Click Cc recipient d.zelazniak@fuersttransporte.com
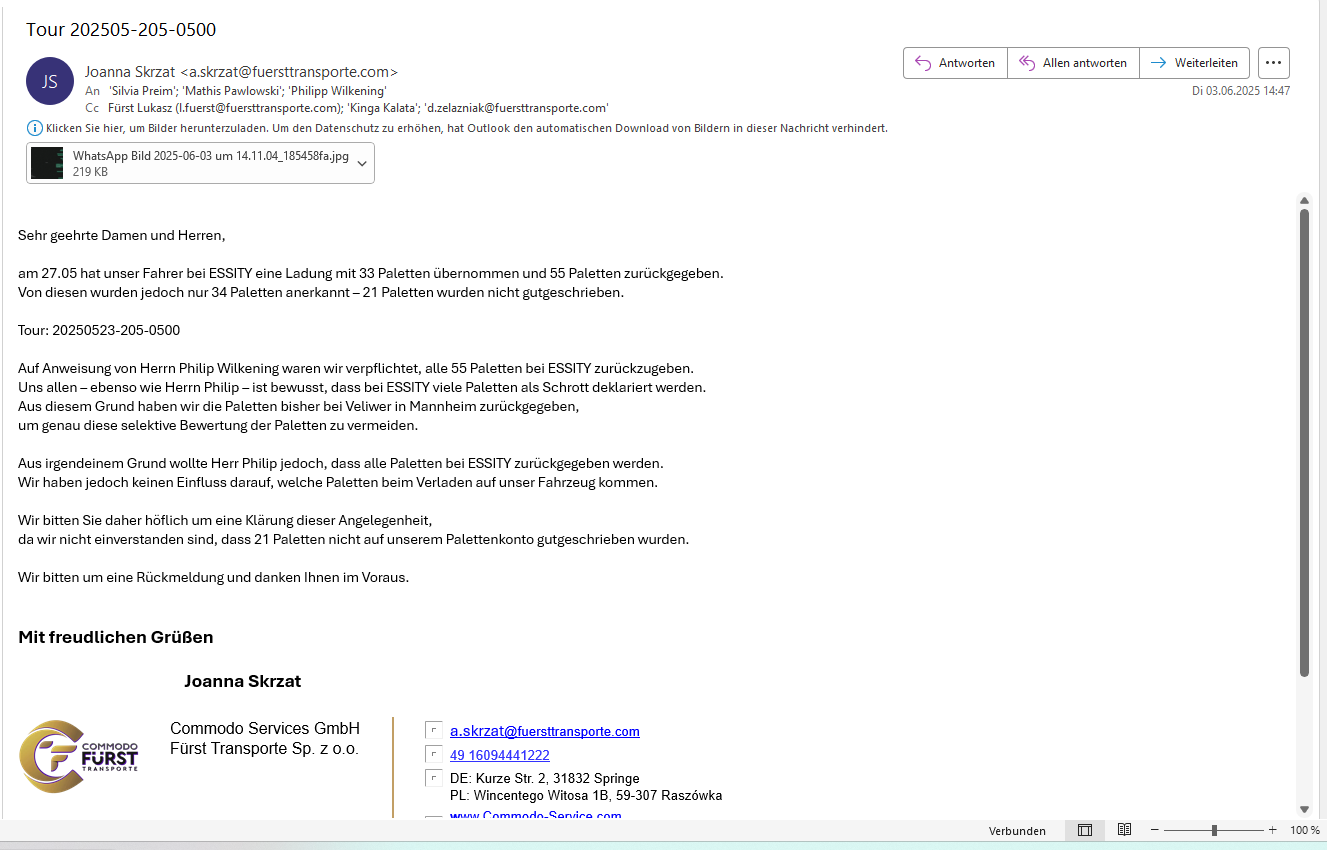 517,108
